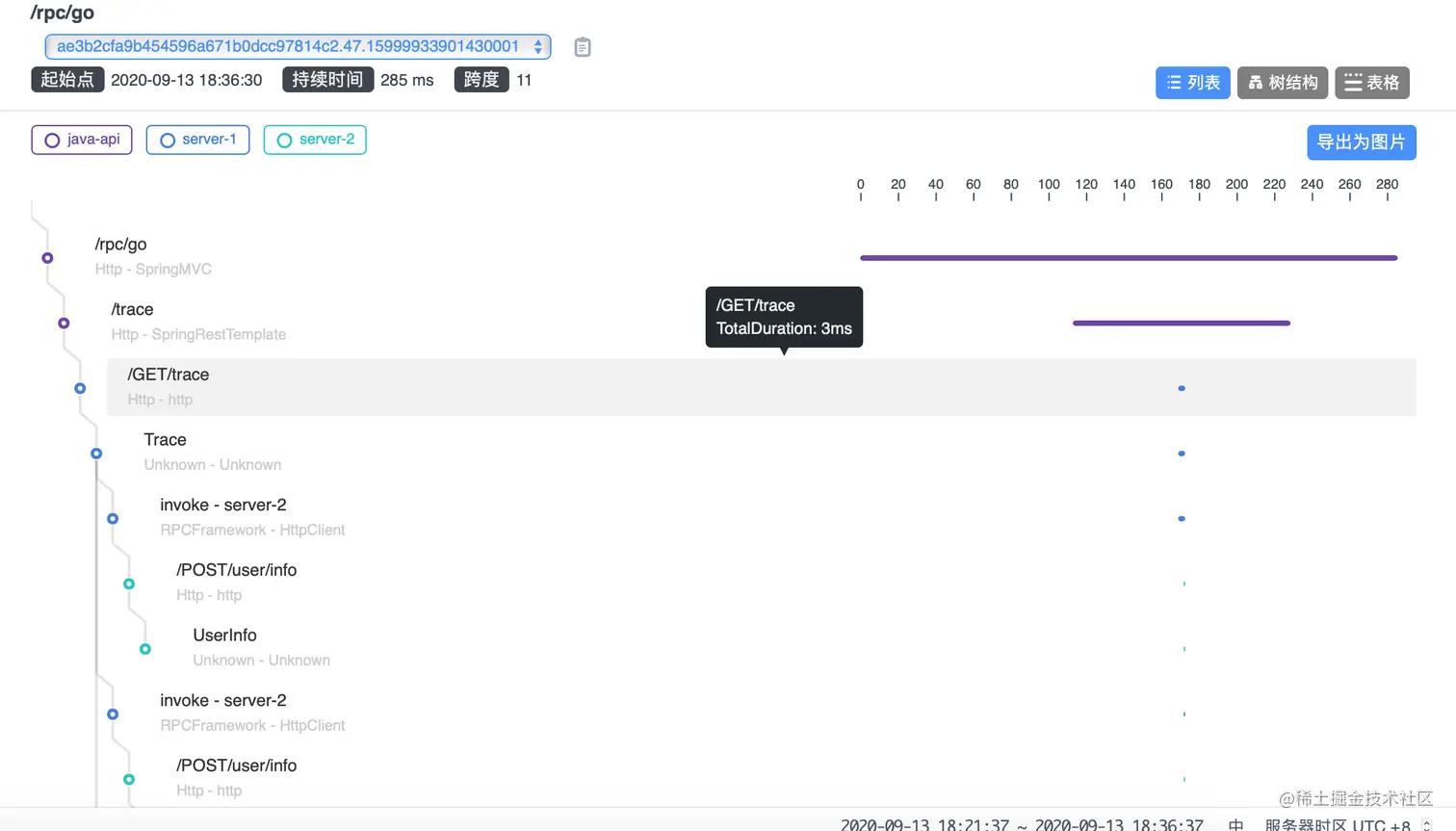Click the /GET/trace timeline dot
The width and height of the screenshot is (1456, 831).
point(1182,388)
